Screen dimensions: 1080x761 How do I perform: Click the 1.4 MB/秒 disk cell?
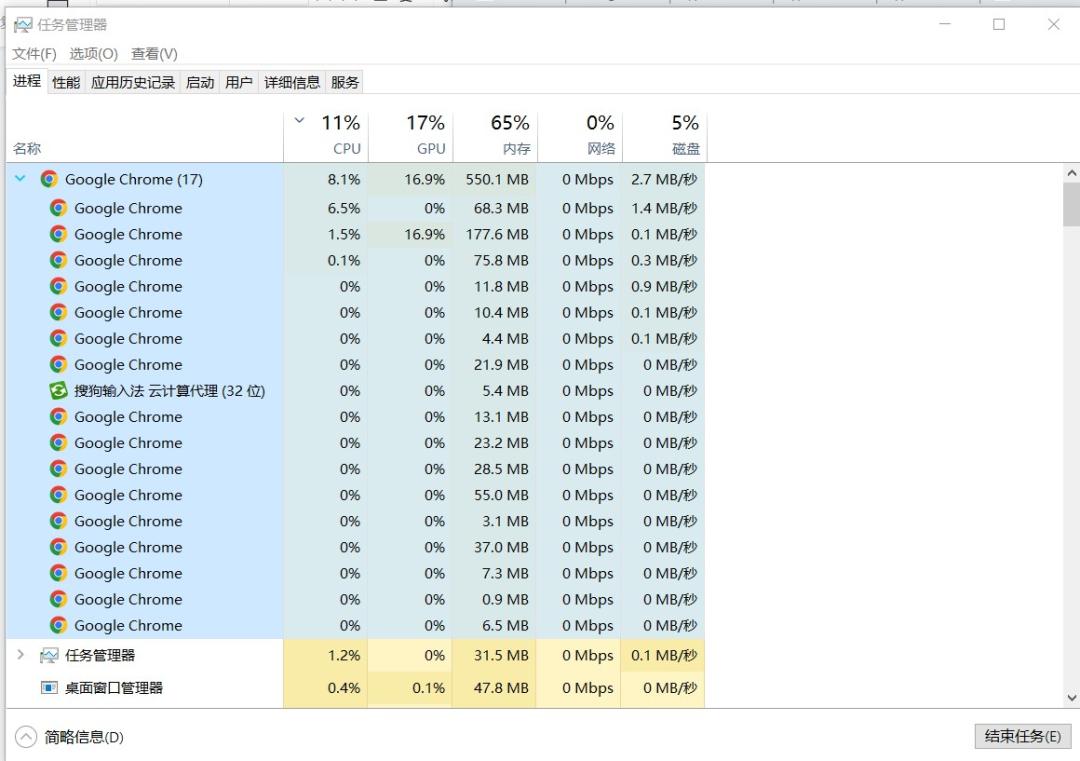664,208
